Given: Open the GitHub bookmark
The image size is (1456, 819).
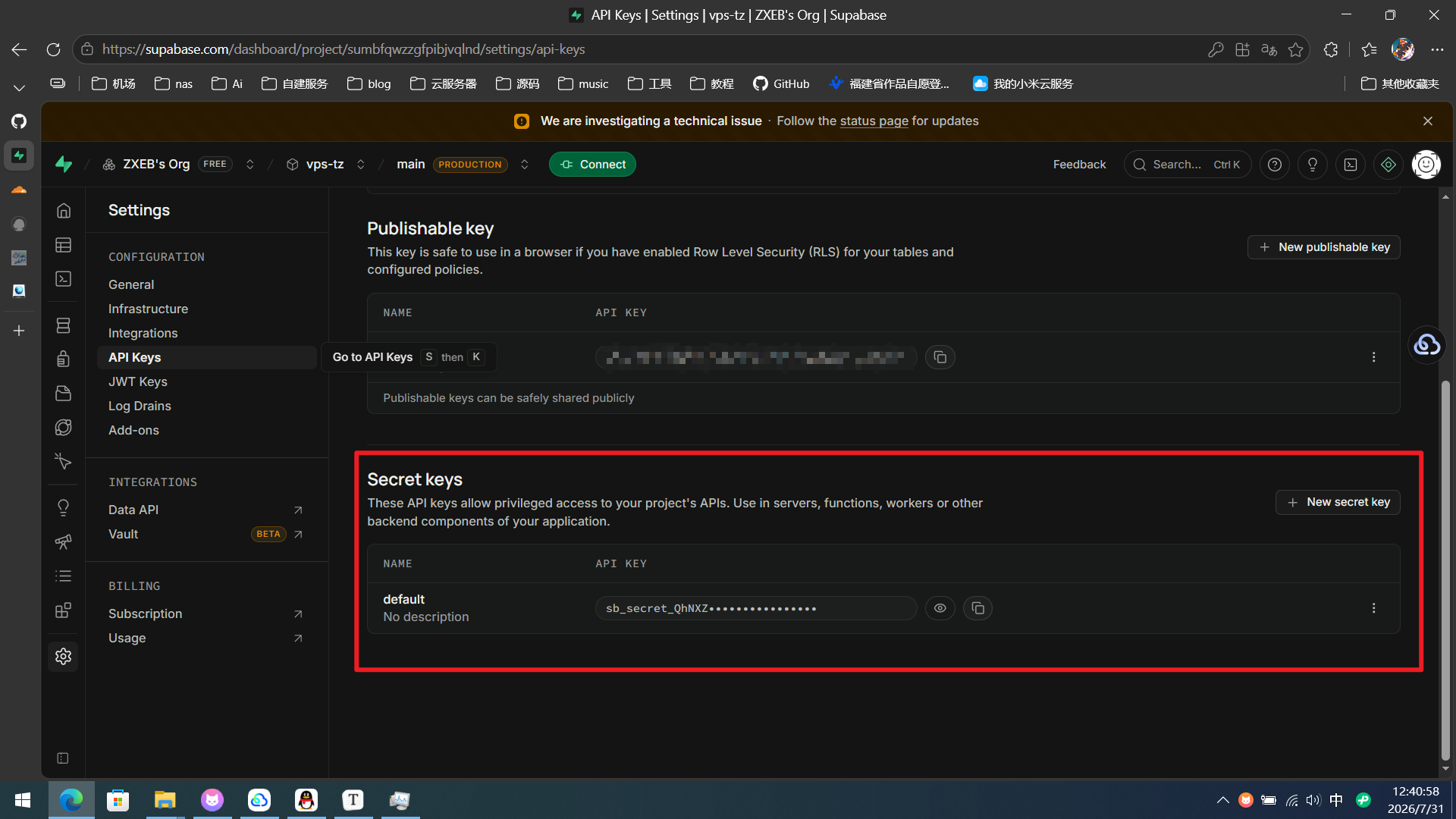Looking at the screenshot, I should tap(781, 83).
